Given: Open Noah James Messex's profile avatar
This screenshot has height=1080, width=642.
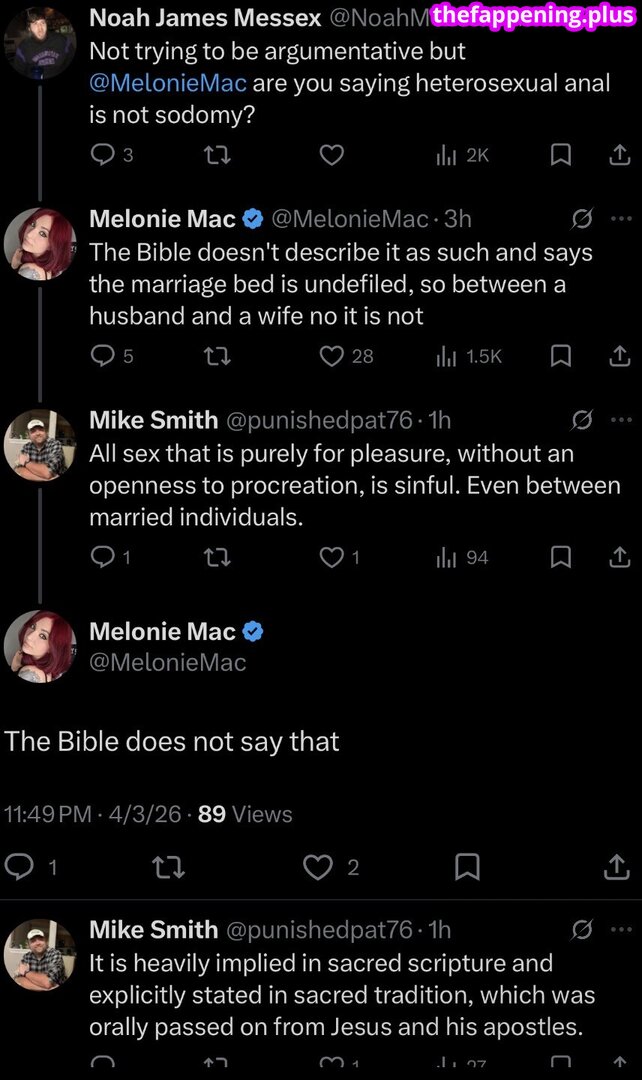Looking at the screenshot, I should click(40, 40).
